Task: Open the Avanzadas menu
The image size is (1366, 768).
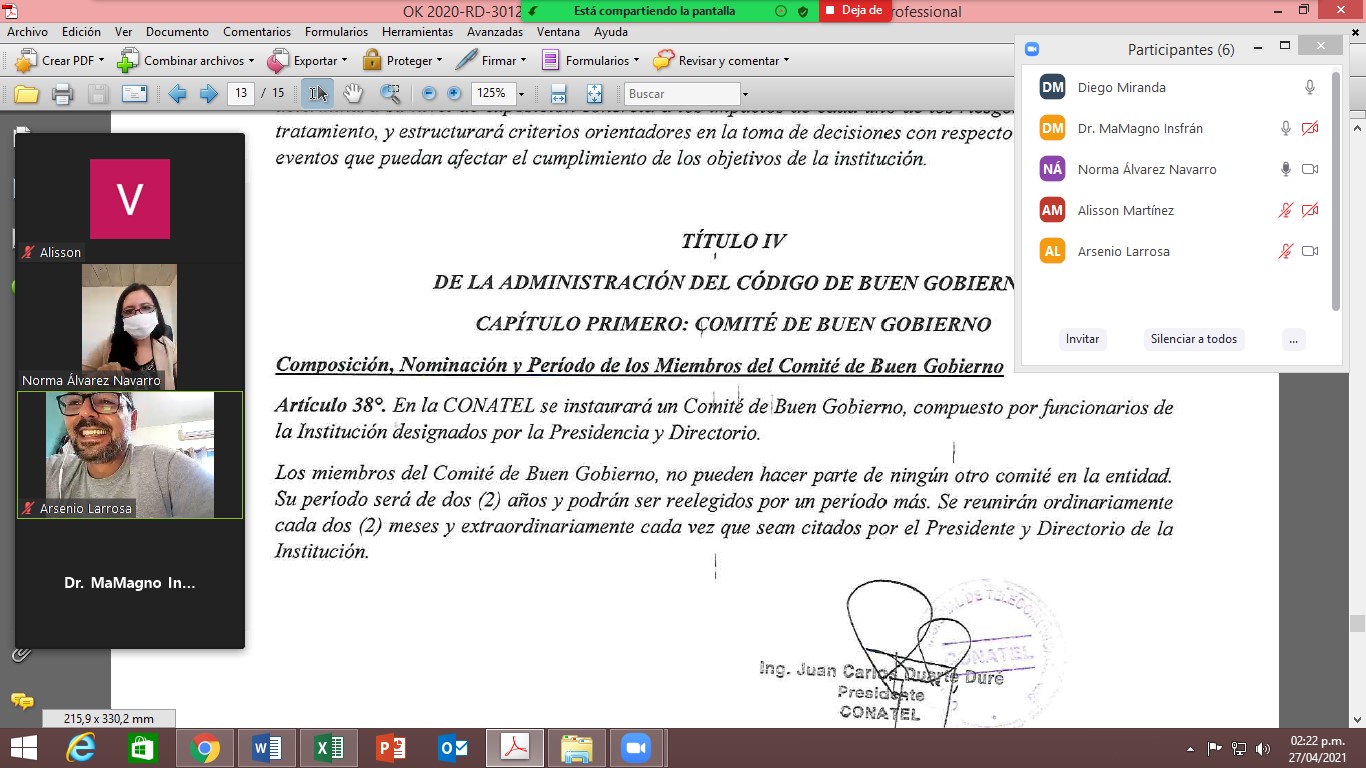Action: (495, 32)
